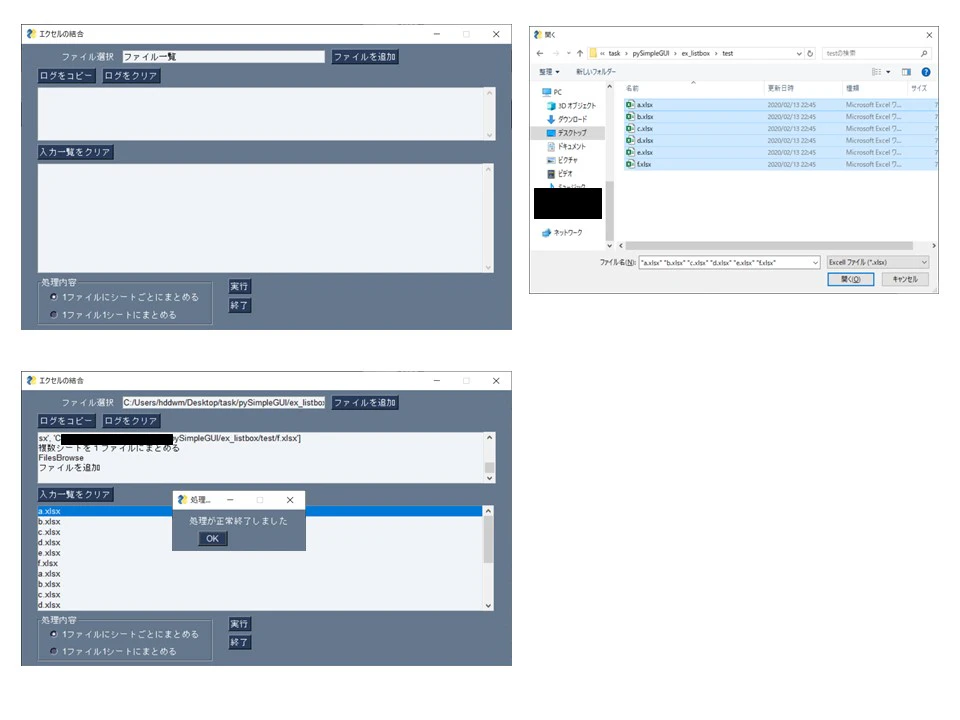Open the view mode icon in the dialog toolbar

[x=877, y=72]
